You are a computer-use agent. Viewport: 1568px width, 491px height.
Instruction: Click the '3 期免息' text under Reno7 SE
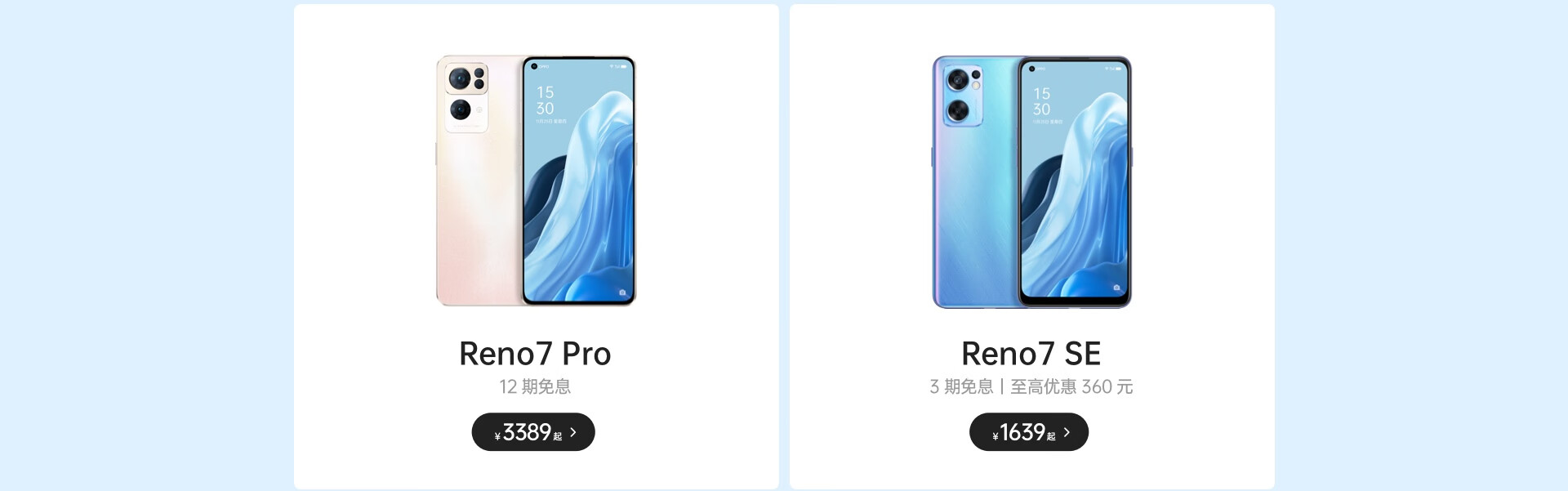961,386
